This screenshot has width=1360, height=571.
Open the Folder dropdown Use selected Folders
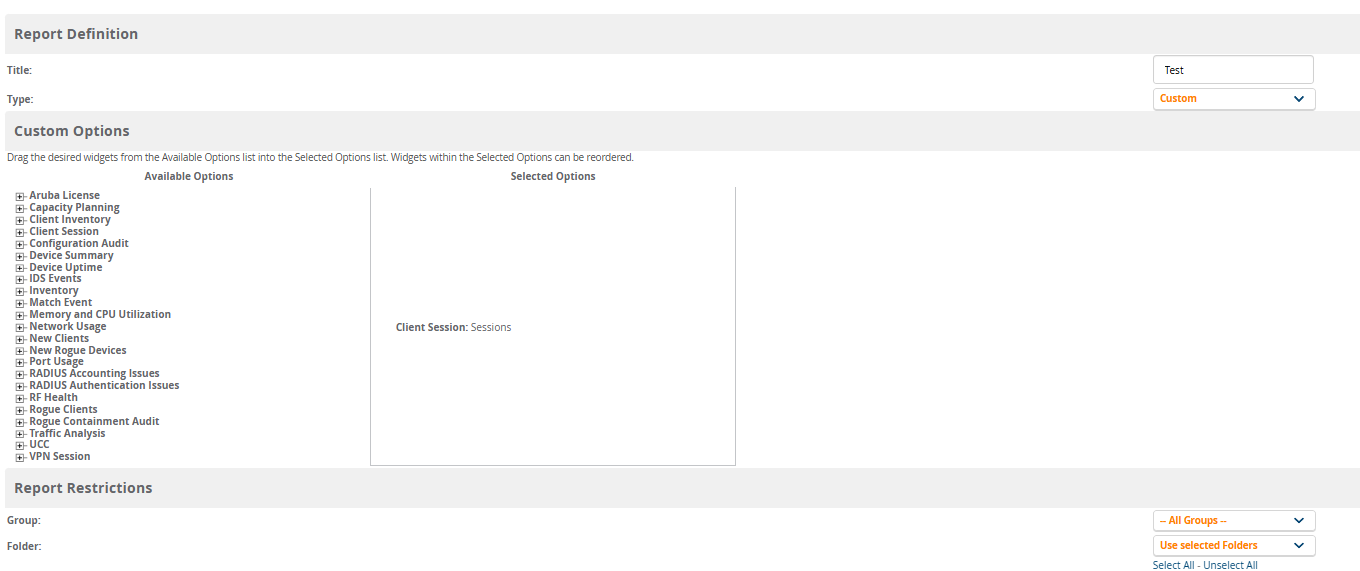point(1234,546)
